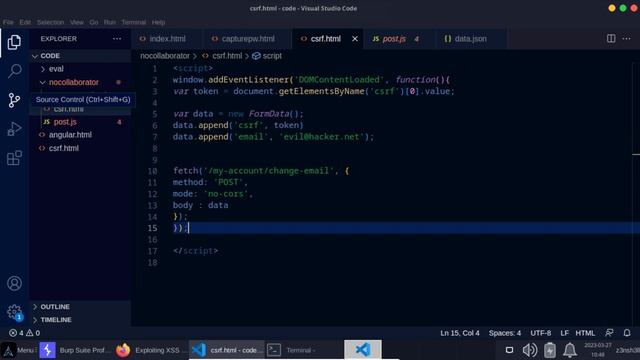The image size is (640, 360).
Task: Open the Run menu
Action: [x=110, y=22]
